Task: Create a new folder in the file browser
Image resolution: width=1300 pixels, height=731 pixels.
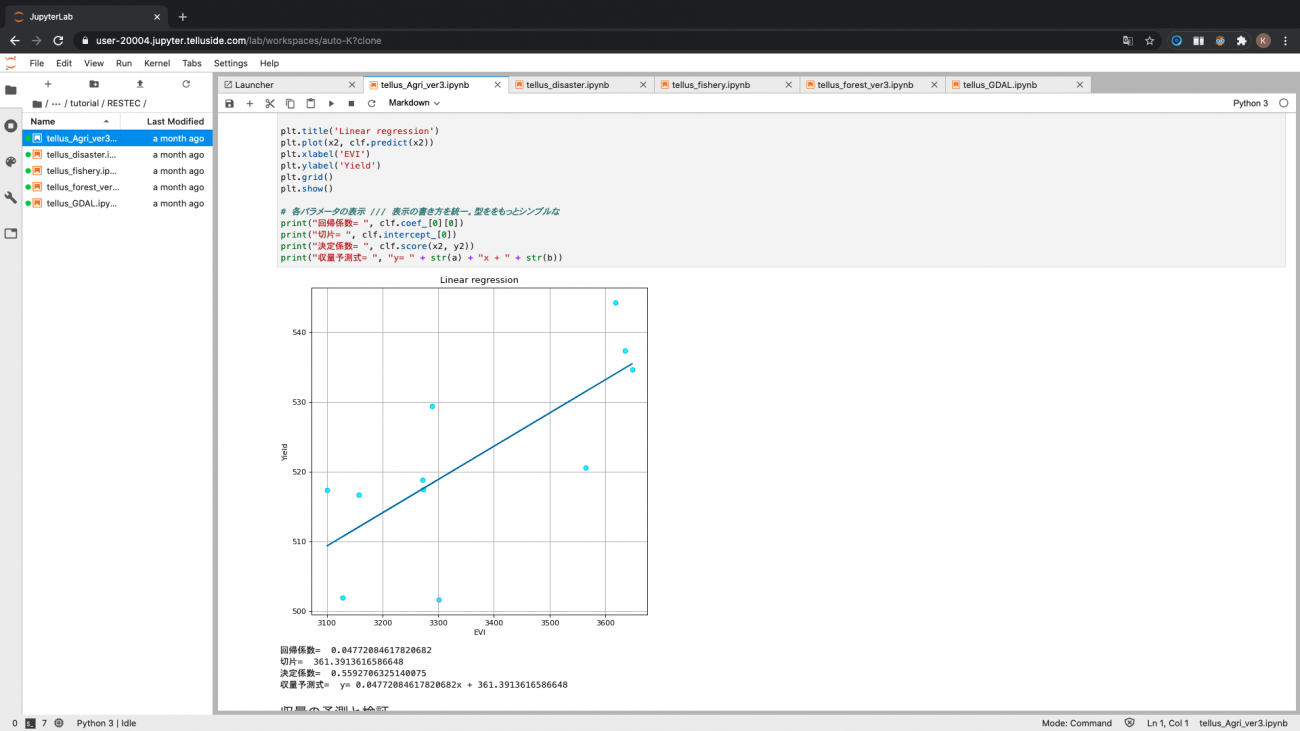Action: [x=94, y=84]
